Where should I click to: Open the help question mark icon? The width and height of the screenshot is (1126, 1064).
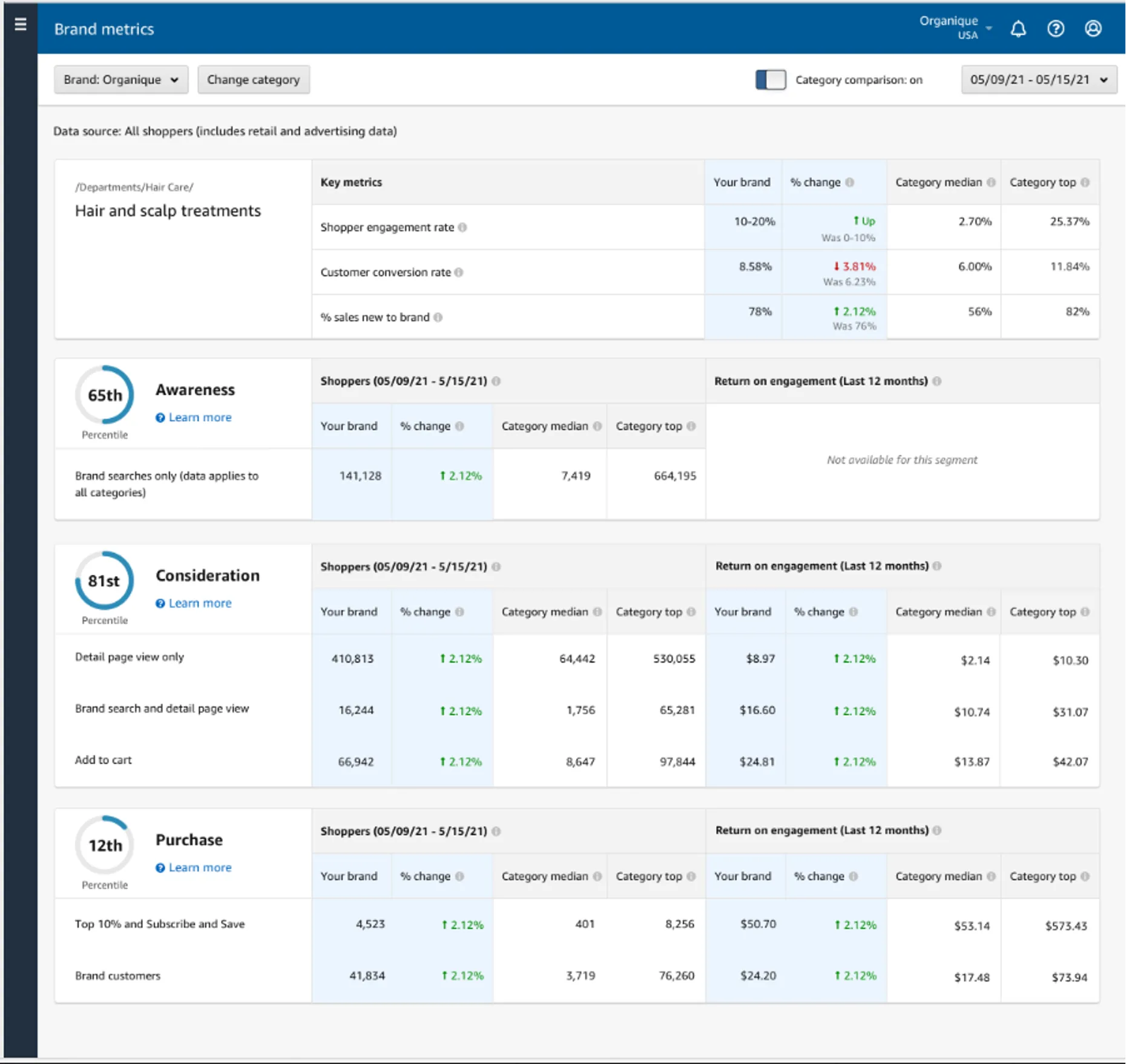click(x=1056, y=28)
